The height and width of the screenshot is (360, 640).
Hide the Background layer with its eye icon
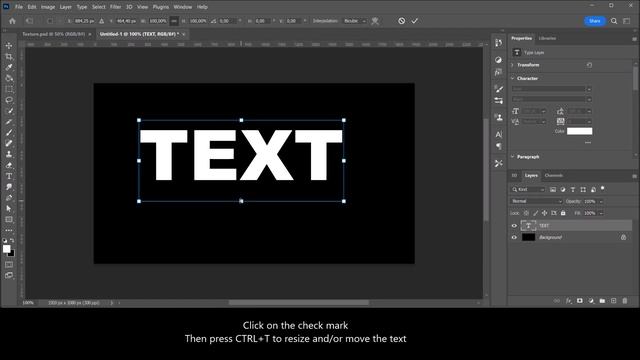[514, 237]
